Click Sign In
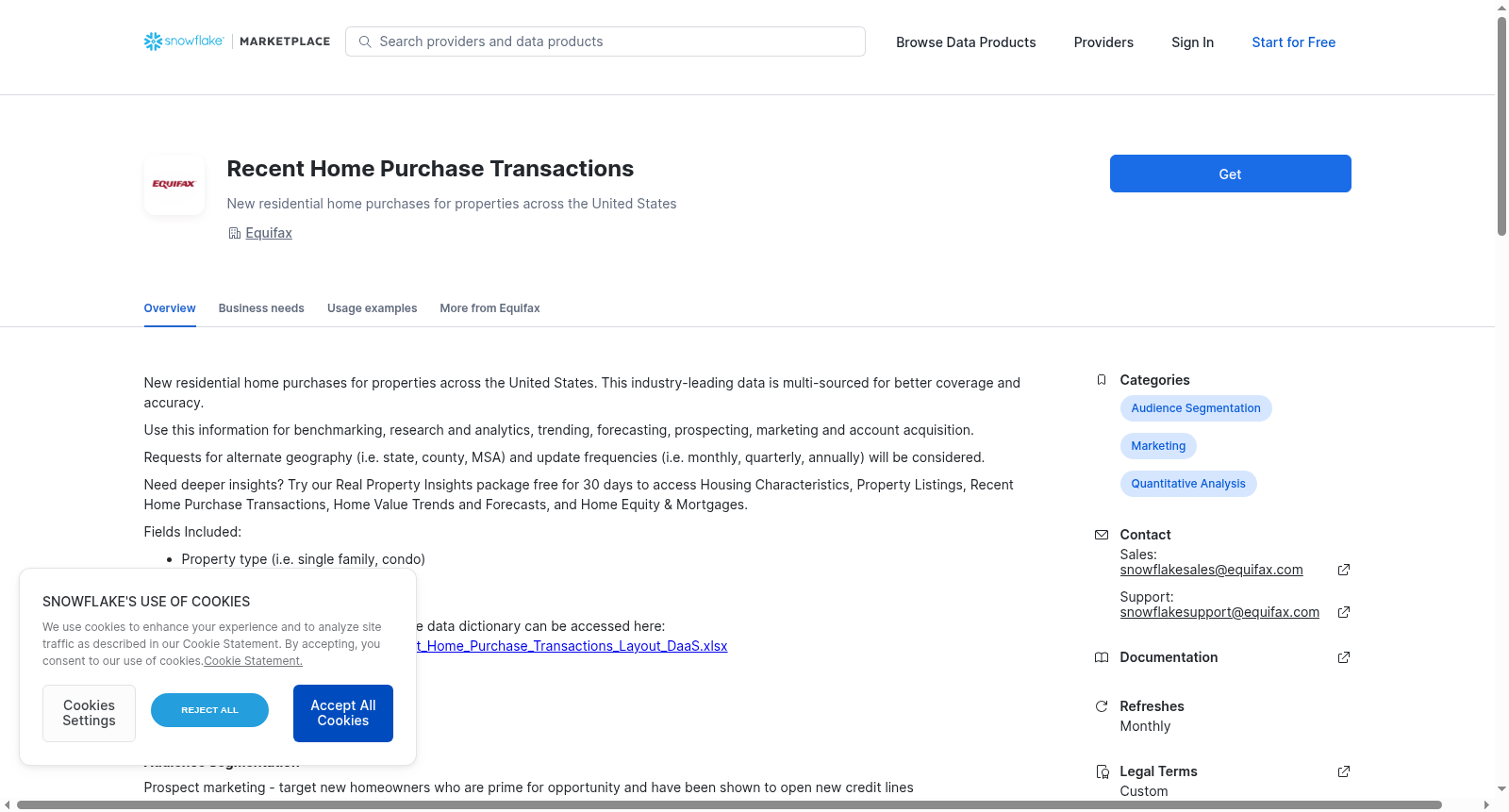Viewport: 1509px width, 812px height. click(x=1192, y=42)
